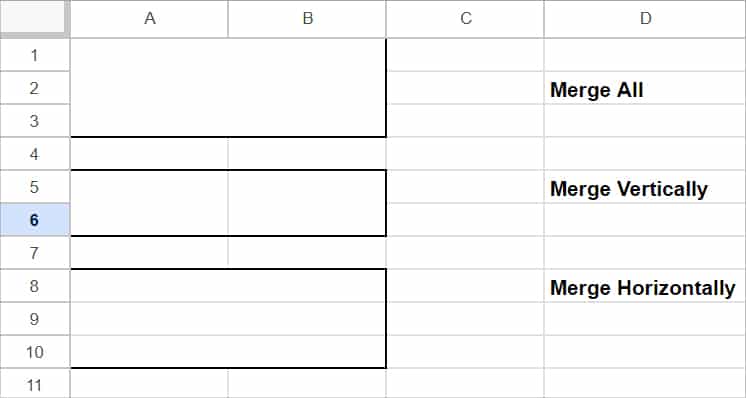Select column D header
This screenshot has height=398, width=746.
[x=645, y=19]
